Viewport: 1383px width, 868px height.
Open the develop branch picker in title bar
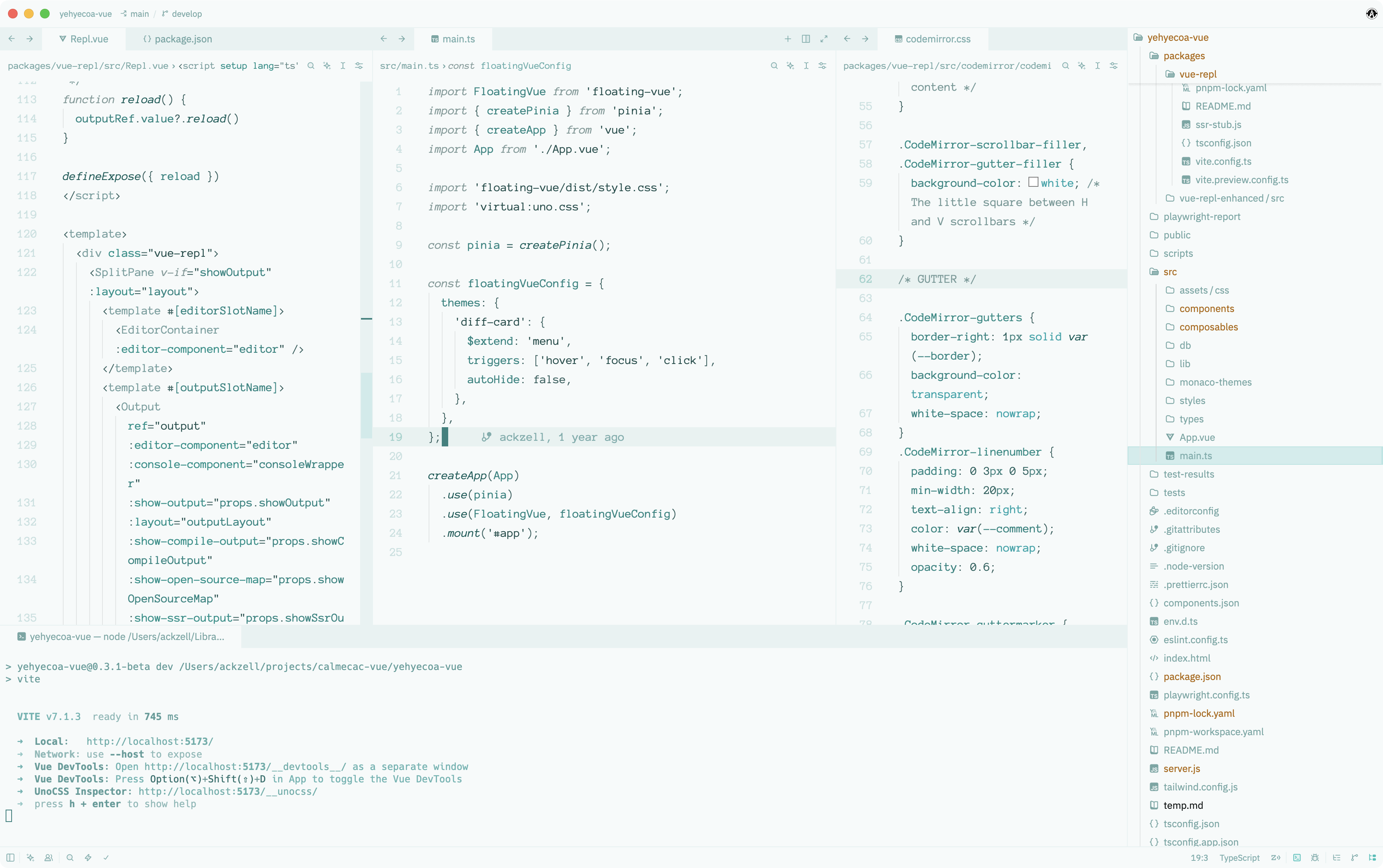pos(182,14)
